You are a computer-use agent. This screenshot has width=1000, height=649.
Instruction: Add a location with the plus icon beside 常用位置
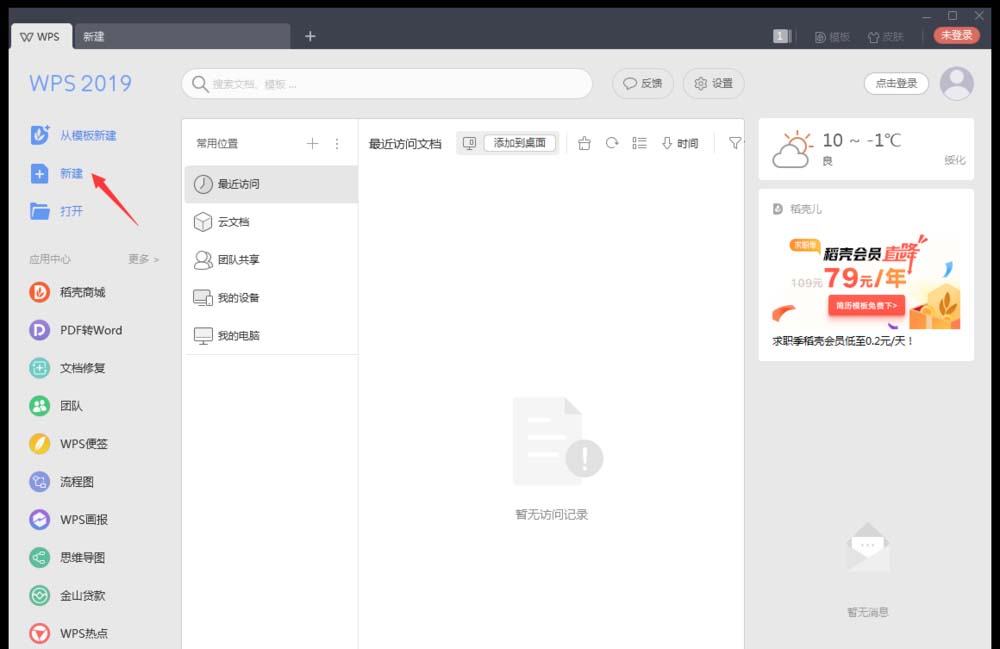click(x=312, y=143)
